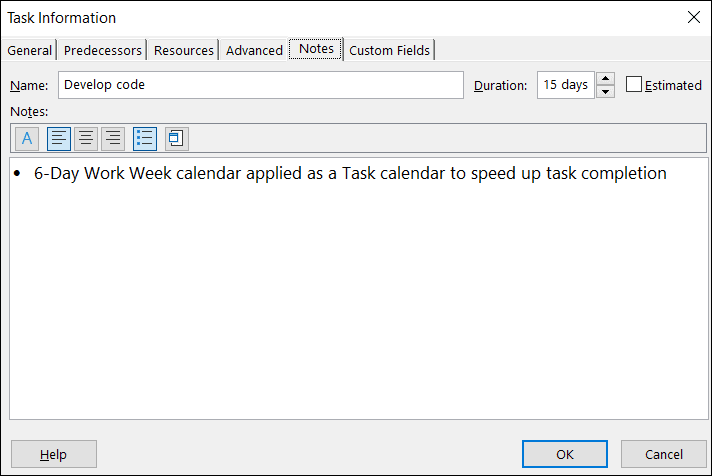Open the Custom Fields tab

click(x=389, y=50)
